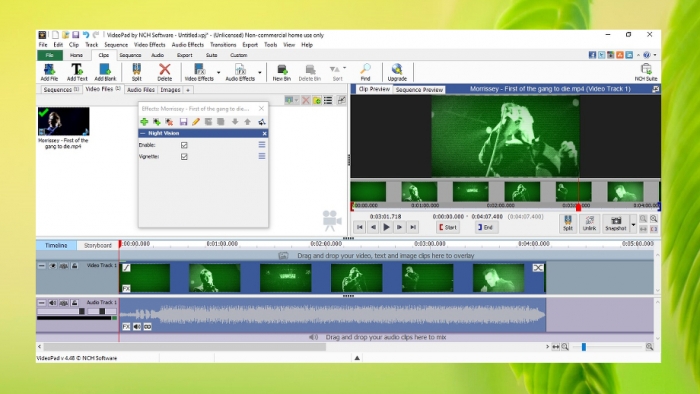Image resolution: width=700 pixels, height=394 pixels.
Task: Switch to the Sequence Preview tab
Action: [x=419, y=90]
